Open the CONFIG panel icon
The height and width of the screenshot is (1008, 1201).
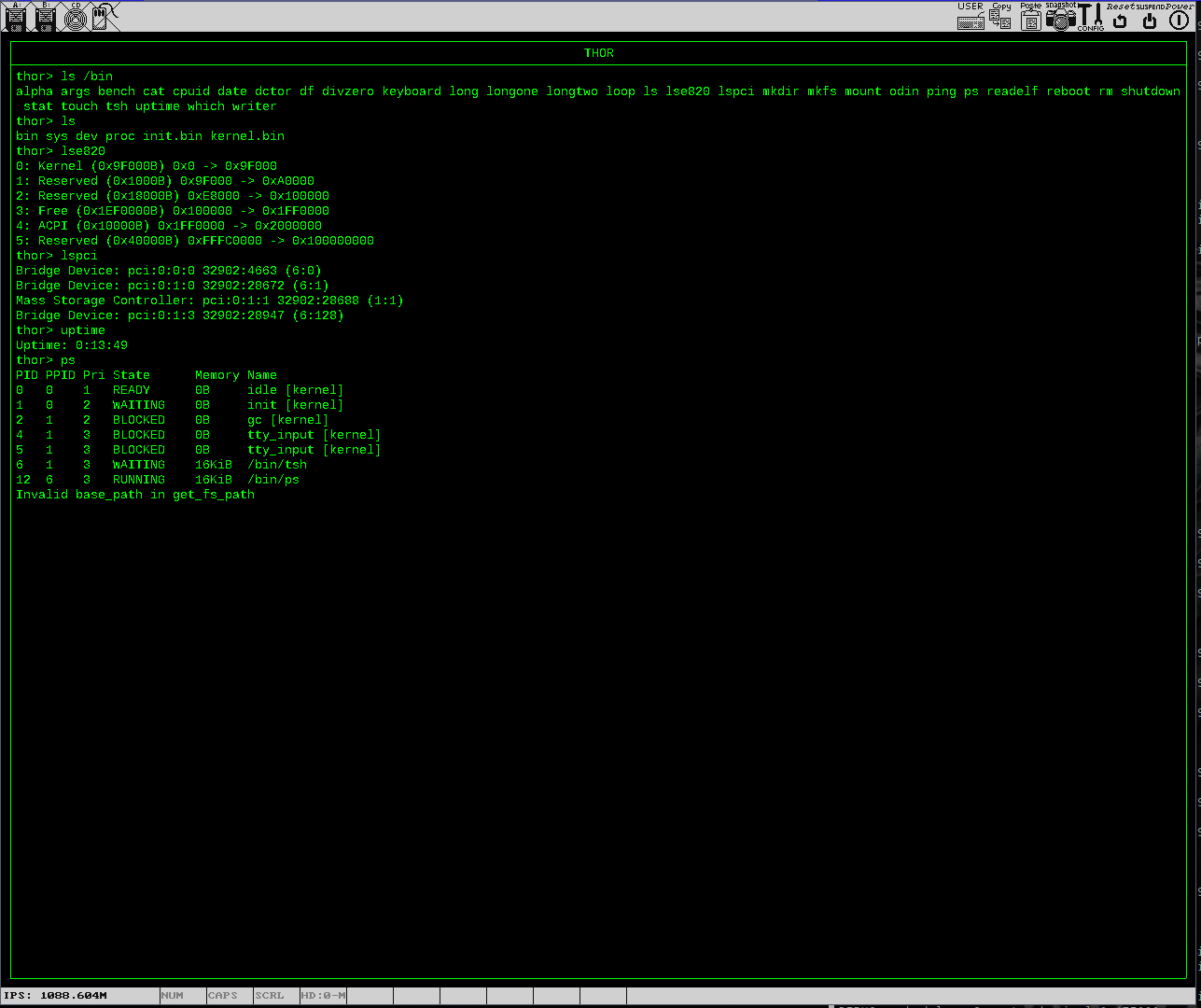(1089, 17)
